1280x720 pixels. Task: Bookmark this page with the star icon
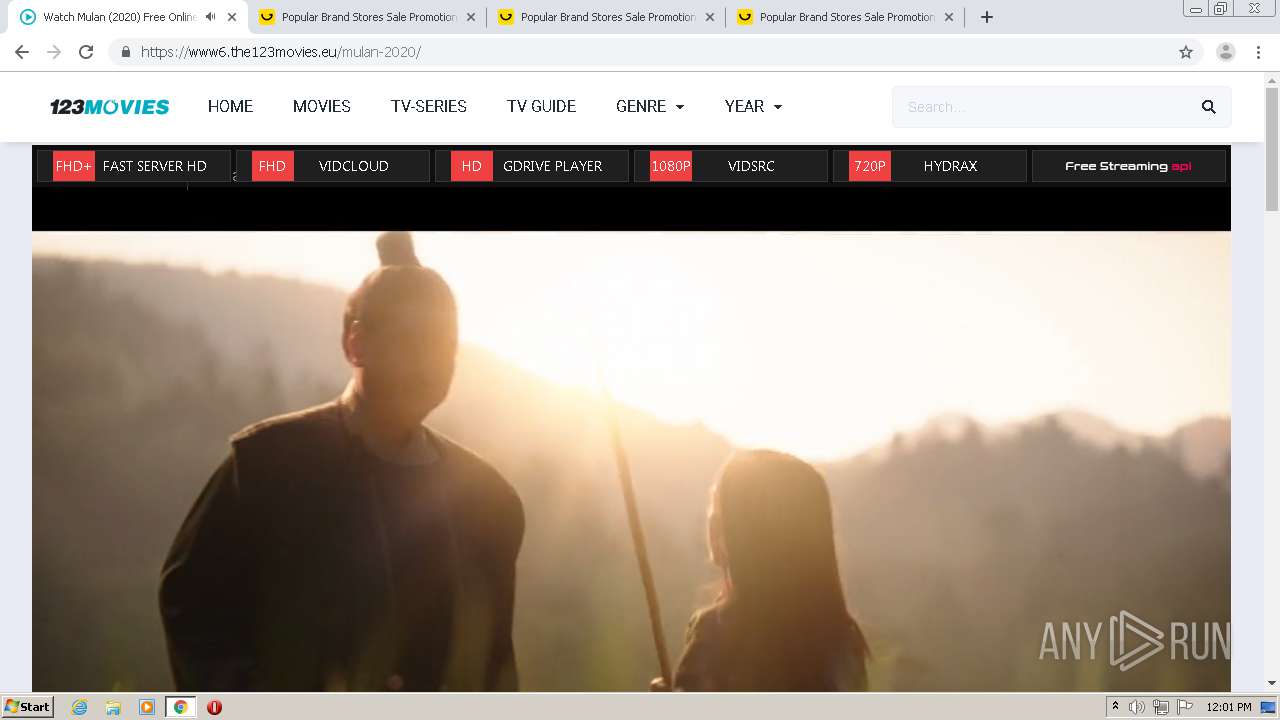1186,52
